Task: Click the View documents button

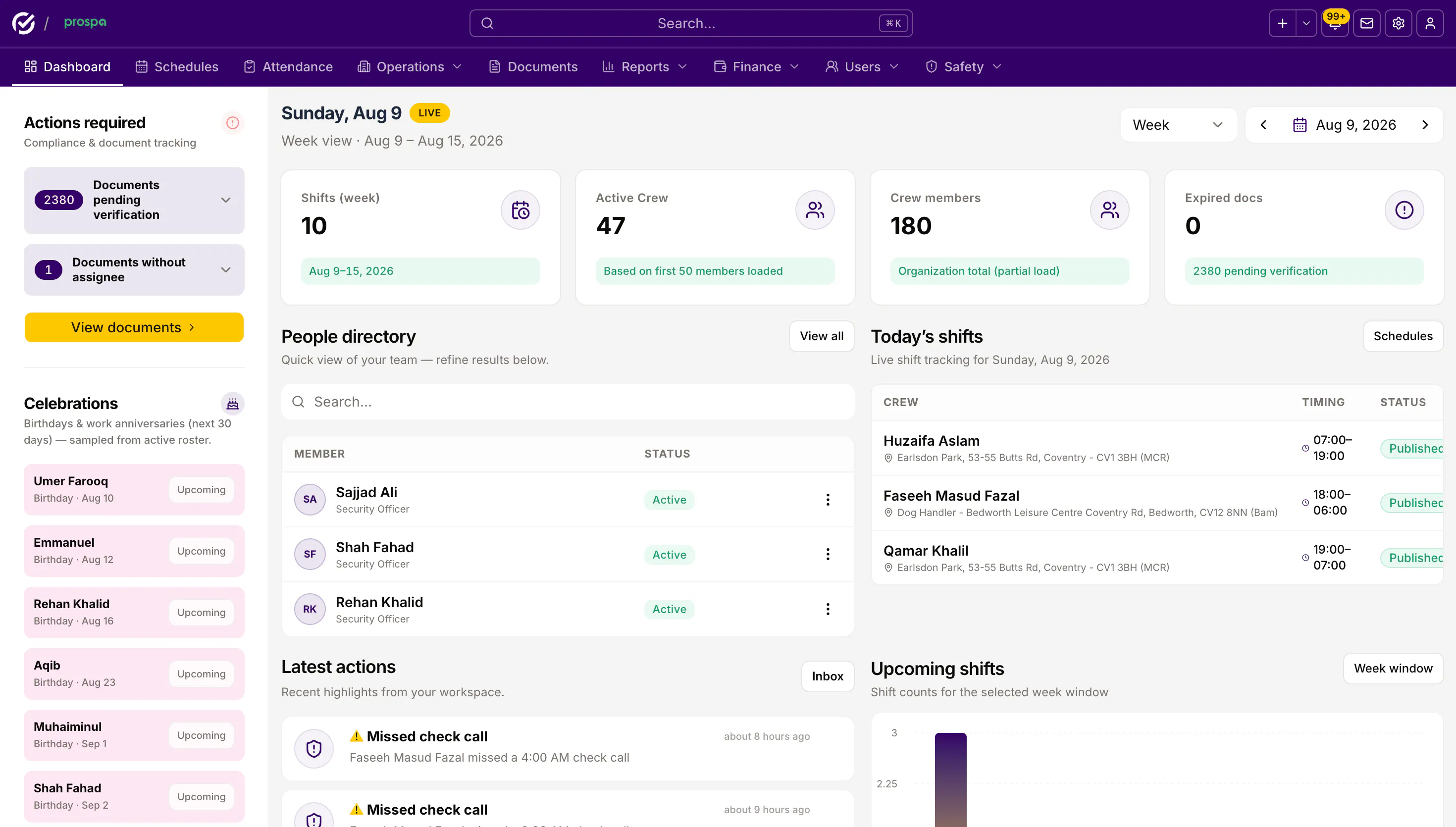Action: tap(134, 327)
